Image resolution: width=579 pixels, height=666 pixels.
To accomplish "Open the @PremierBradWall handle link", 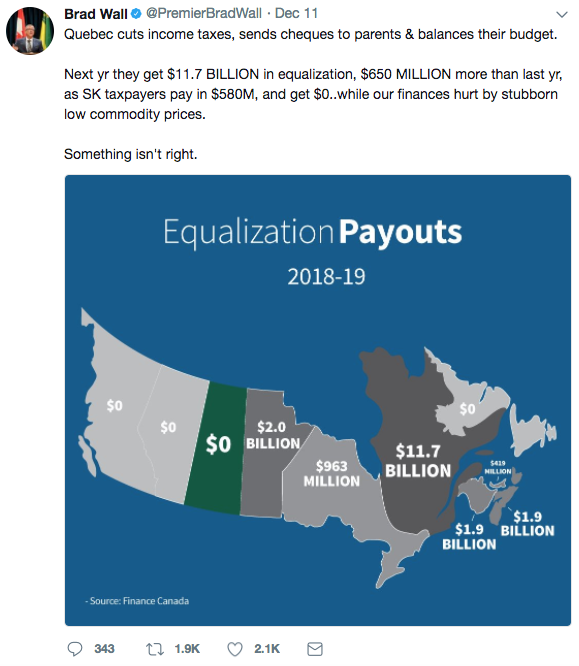I will [203, 14].
